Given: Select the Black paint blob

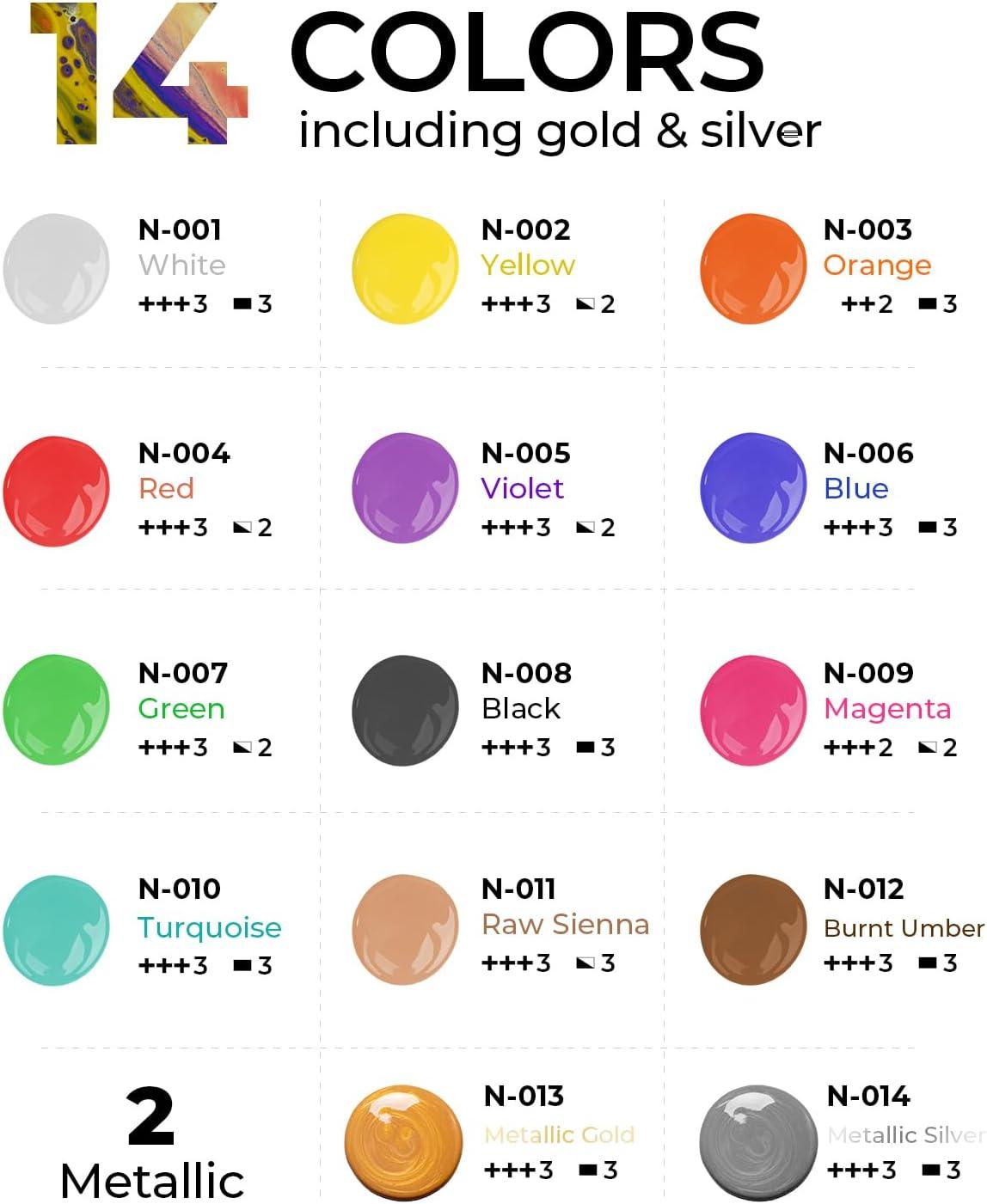Looking at the screenshot, I should point(406,710).
